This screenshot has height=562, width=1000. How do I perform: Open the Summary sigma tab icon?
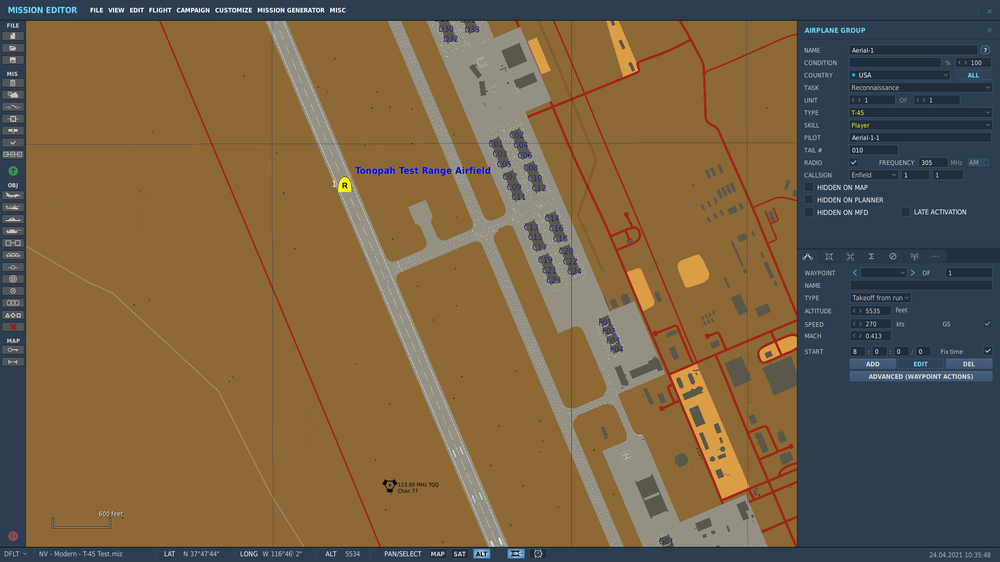point(871,256)
